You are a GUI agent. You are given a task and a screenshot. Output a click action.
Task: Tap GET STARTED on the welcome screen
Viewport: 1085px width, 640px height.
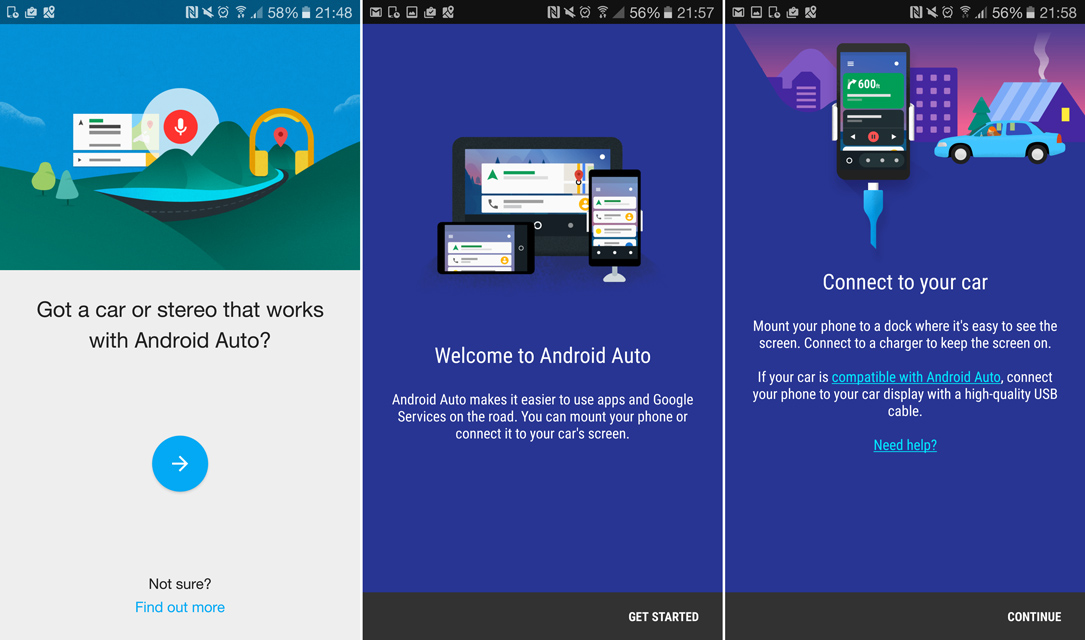click(x=663, y=616)
